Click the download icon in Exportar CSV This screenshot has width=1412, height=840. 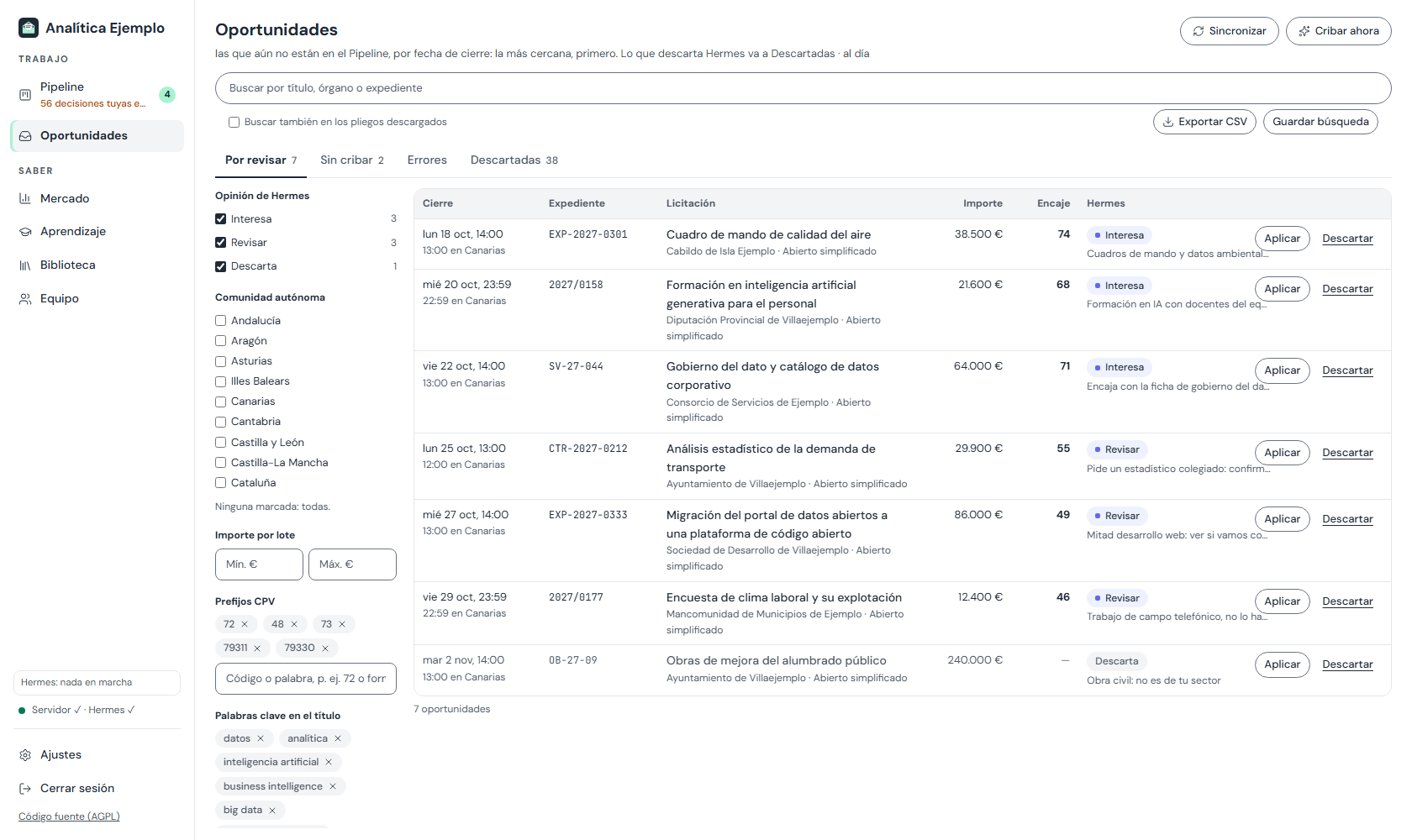pos(1168,122)
